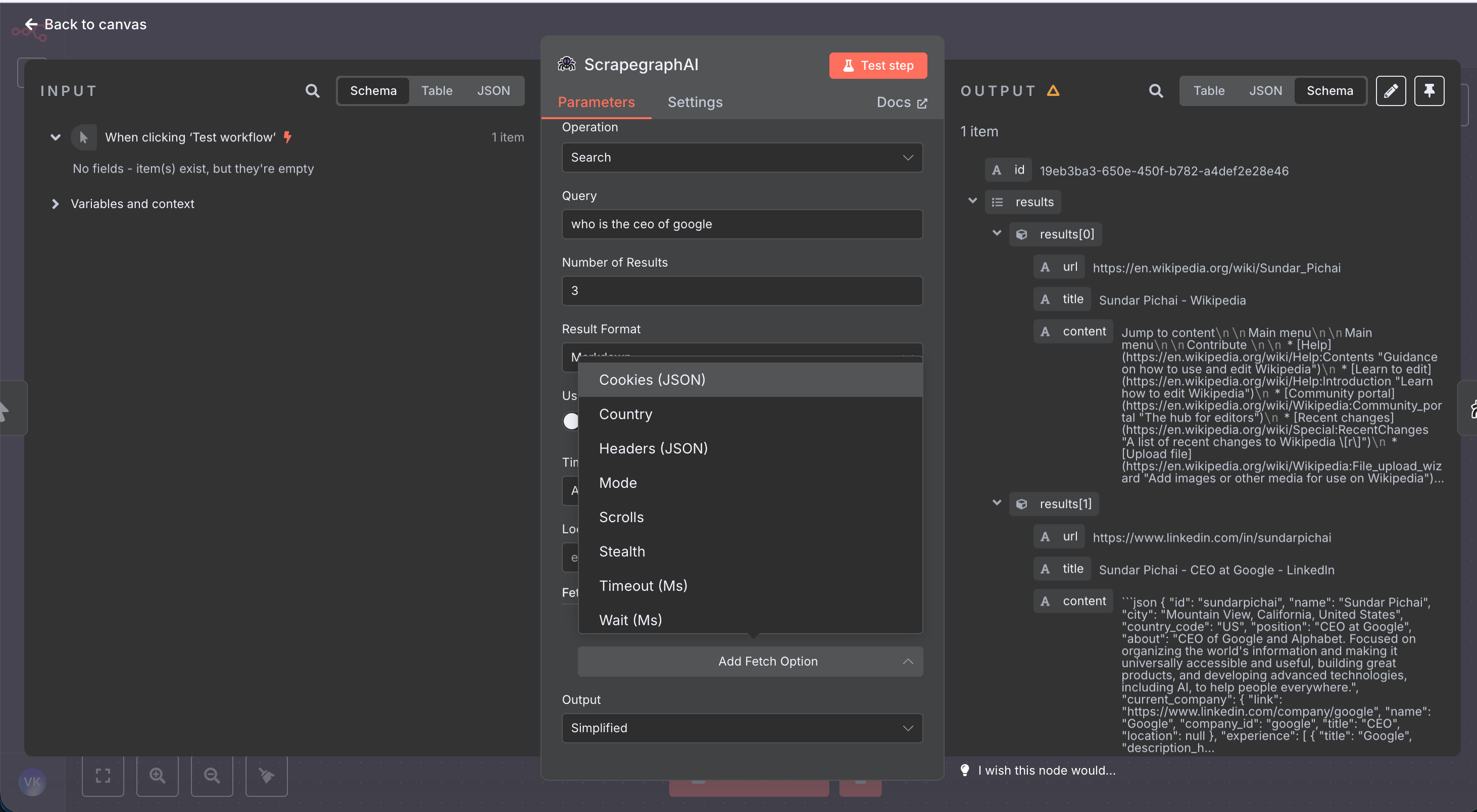
Task: Select Country fetch option
Action: 751,414
